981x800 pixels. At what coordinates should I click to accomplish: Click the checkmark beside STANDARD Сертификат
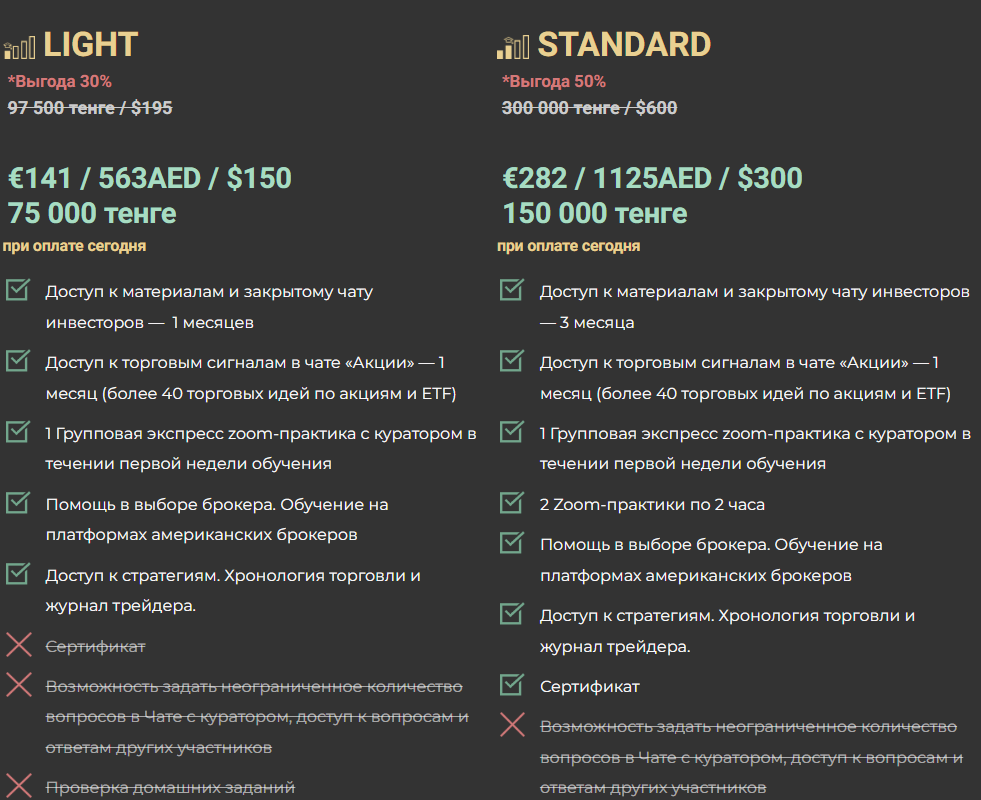pyautogui.click(x=512, y=684)
